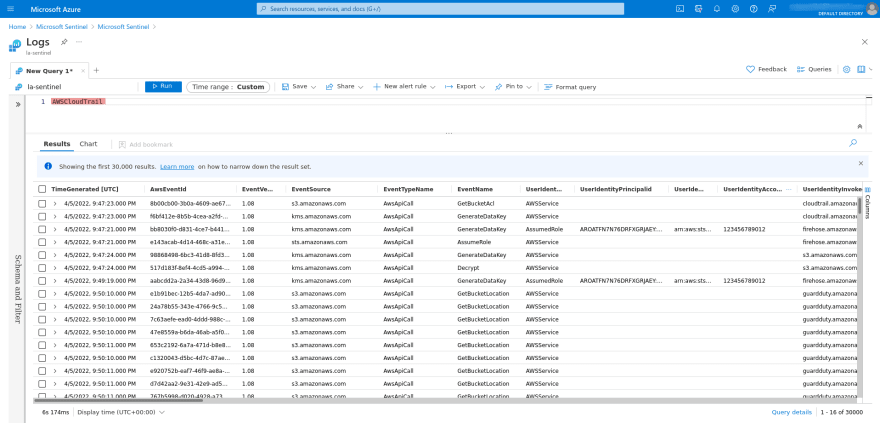Open the ellipsis menu beside Logs title

coord(79,42)
